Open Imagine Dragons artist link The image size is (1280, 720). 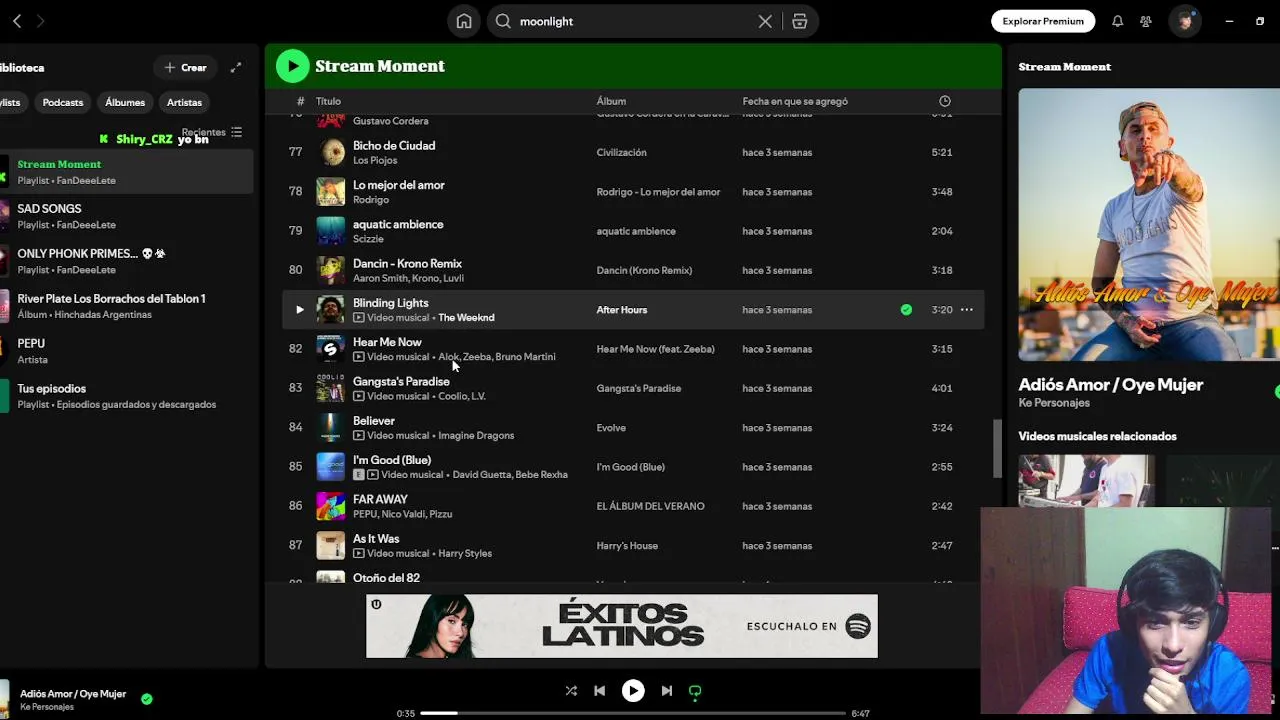476,436
